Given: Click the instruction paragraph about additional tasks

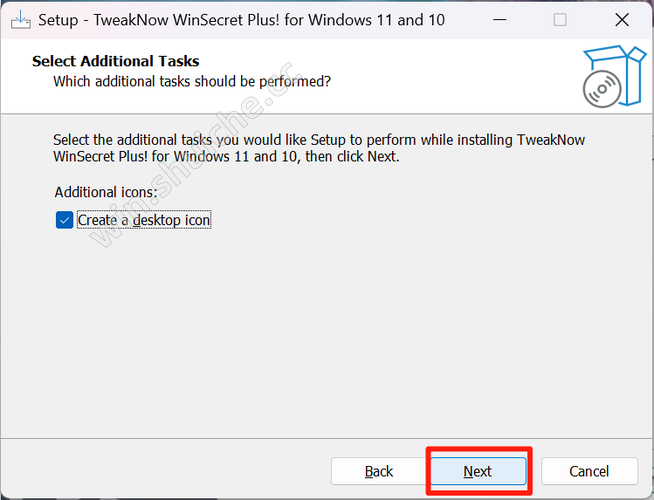Looking at the screenshot, I should click(318, 148).
